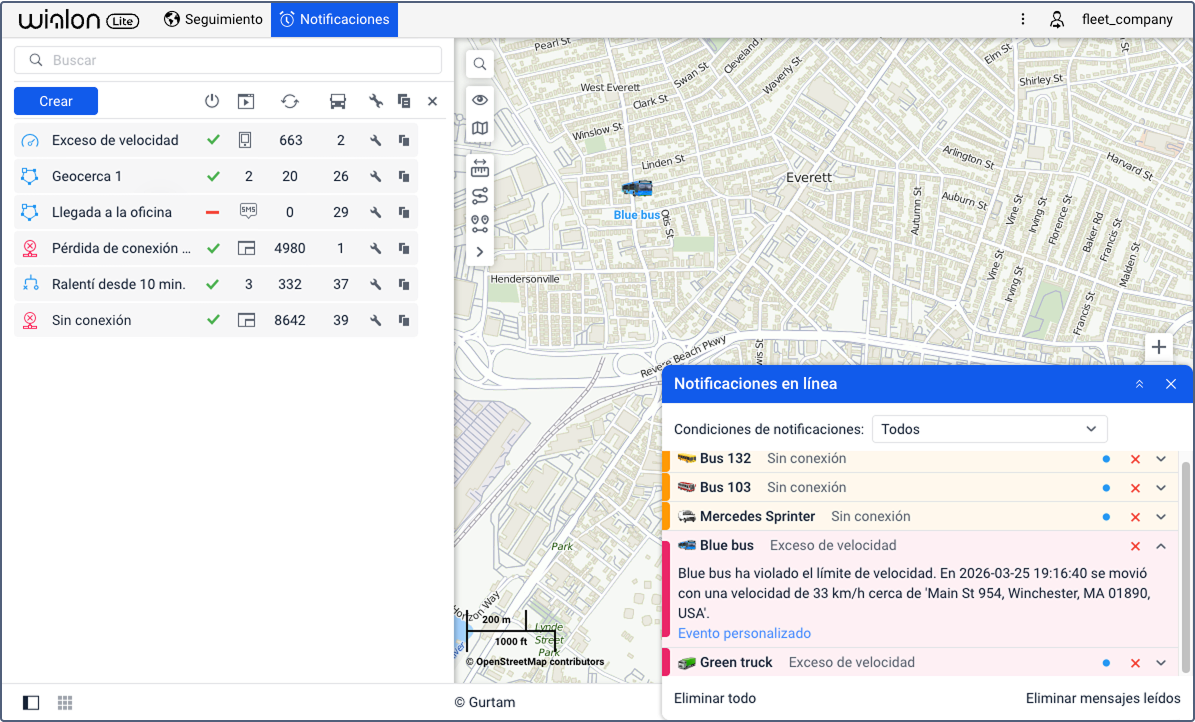Open the routing tool on map toolbar

480,195
